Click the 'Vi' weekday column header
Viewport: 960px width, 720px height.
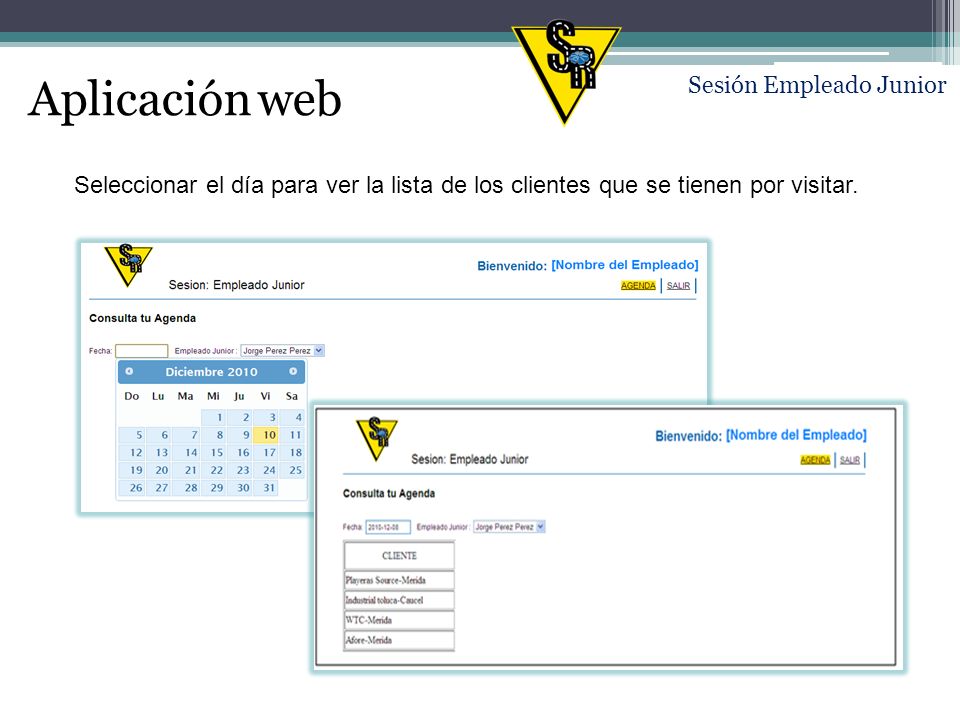coord(265,396)
